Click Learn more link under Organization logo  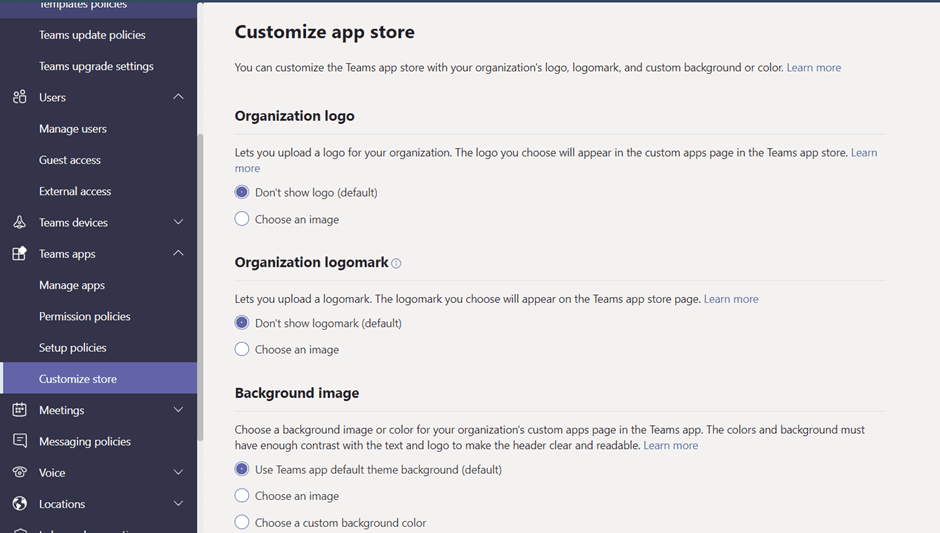(864, 153)
